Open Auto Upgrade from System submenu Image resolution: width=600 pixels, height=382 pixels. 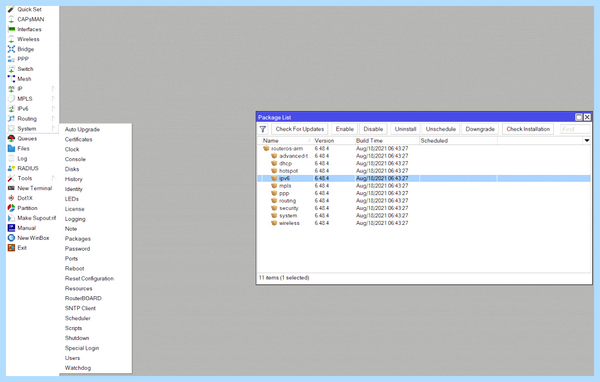point(82,129)
